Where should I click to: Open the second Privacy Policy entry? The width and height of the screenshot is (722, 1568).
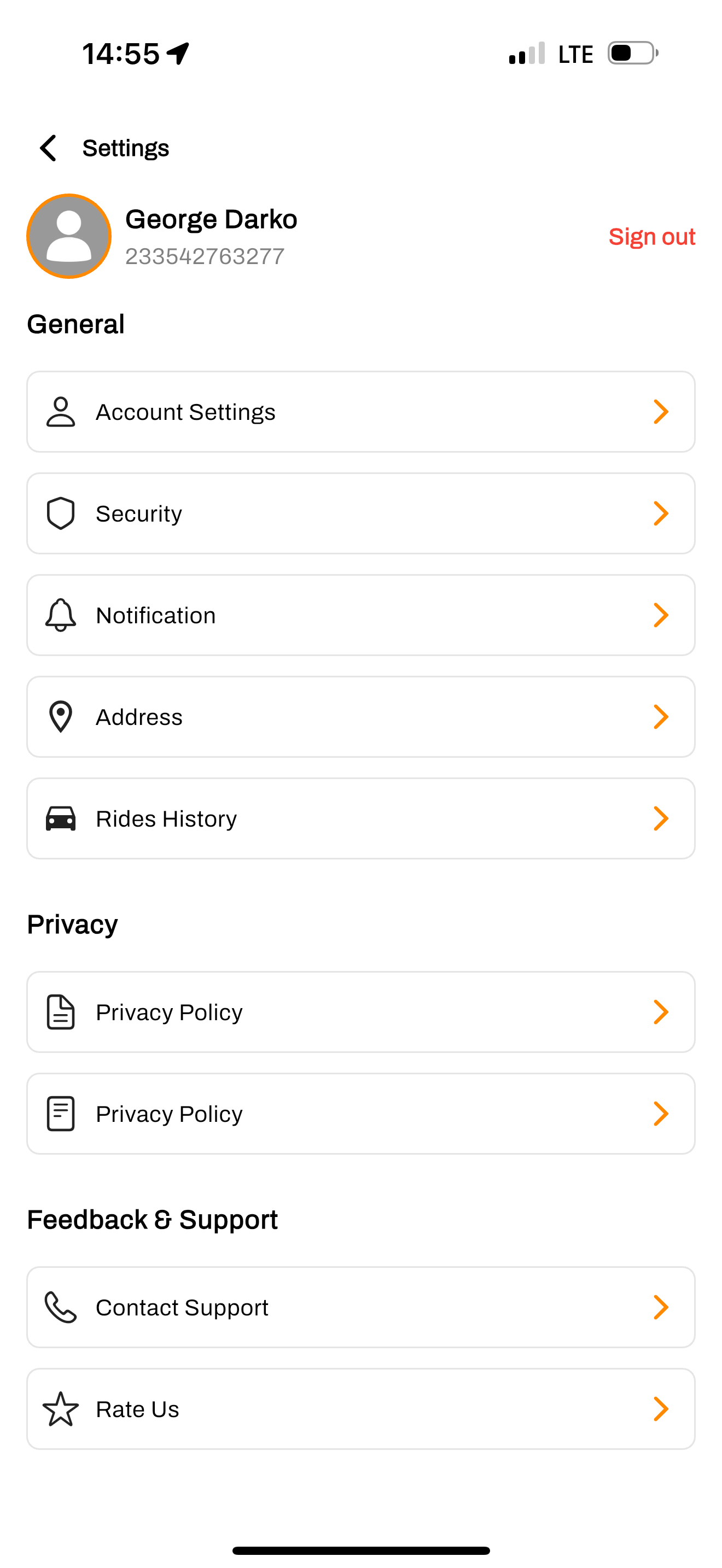pyautogui.click(x=361, y=1114)
